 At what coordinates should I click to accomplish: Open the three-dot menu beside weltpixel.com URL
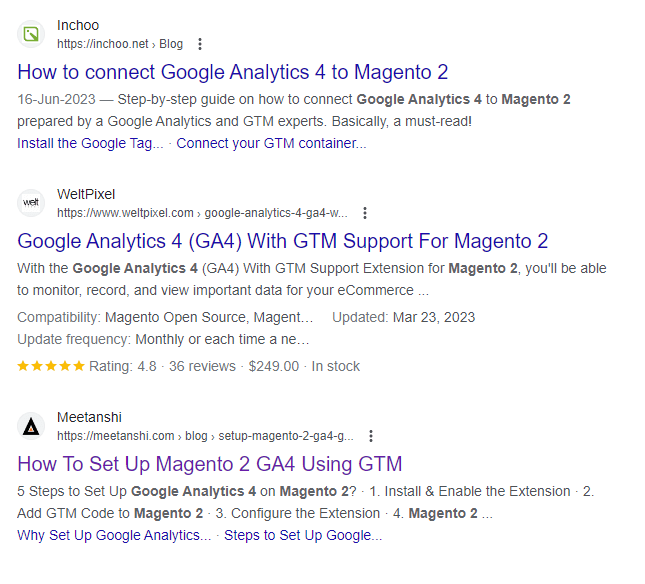pos(365,213)
